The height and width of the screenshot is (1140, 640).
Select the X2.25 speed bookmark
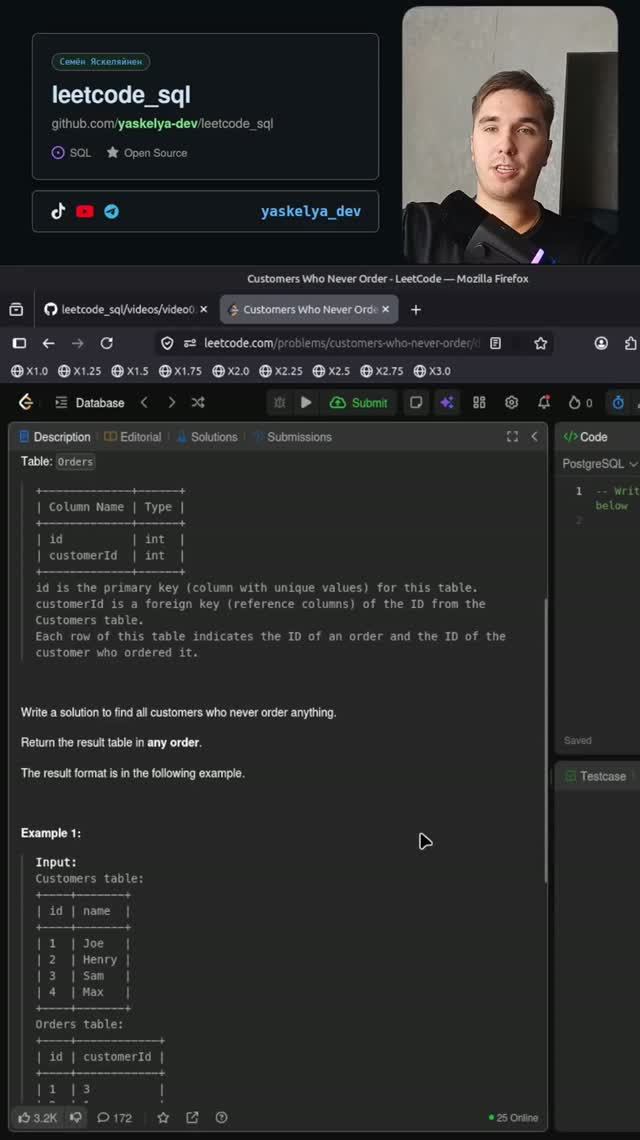tap(281, 371)
